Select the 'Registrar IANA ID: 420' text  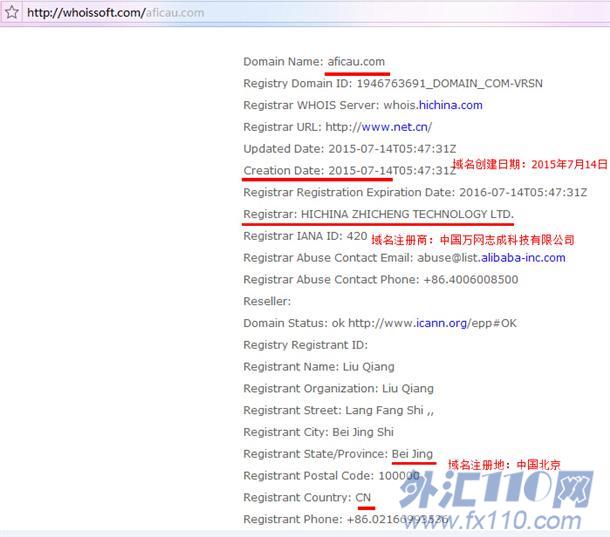click(x=305, y=236)
